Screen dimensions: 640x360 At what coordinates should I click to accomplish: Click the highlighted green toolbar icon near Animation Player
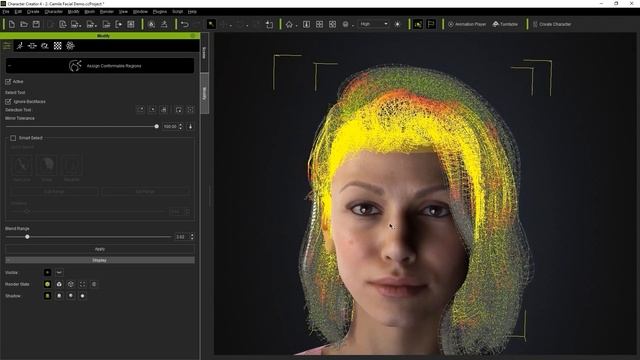tap(418, 24)
